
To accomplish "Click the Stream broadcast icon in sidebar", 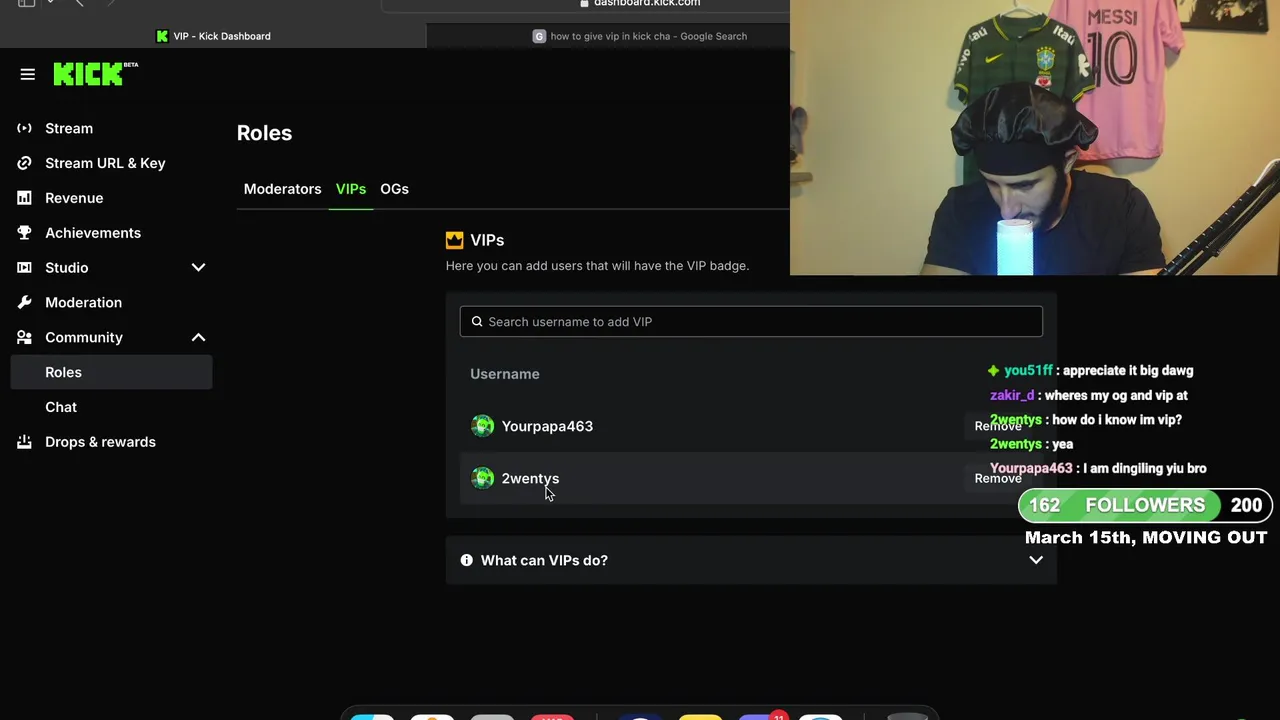I will (25, 128).
